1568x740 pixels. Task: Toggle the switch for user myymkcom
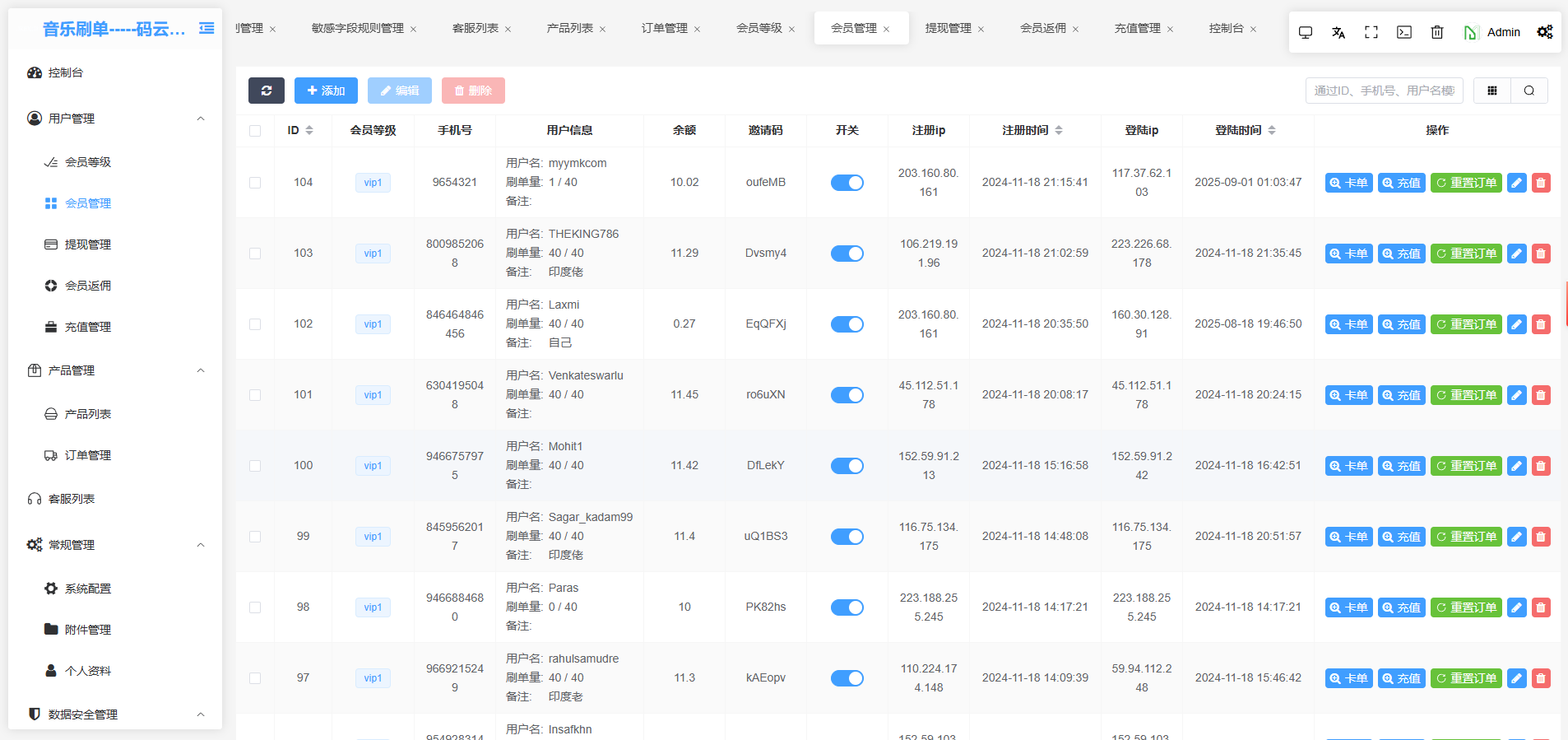click(847, 183)
